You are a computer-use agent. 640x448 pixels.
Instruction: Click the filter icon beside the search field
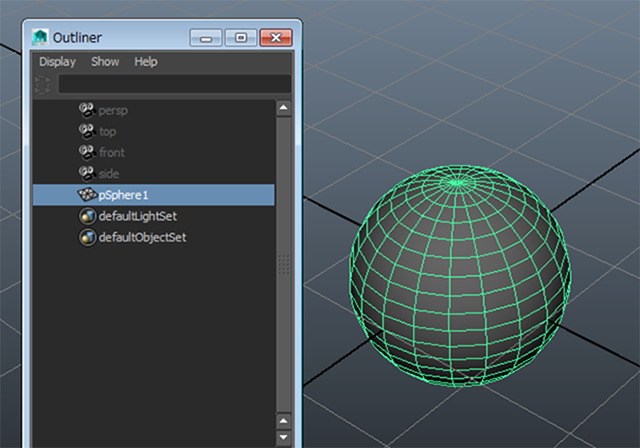(43, 85)
